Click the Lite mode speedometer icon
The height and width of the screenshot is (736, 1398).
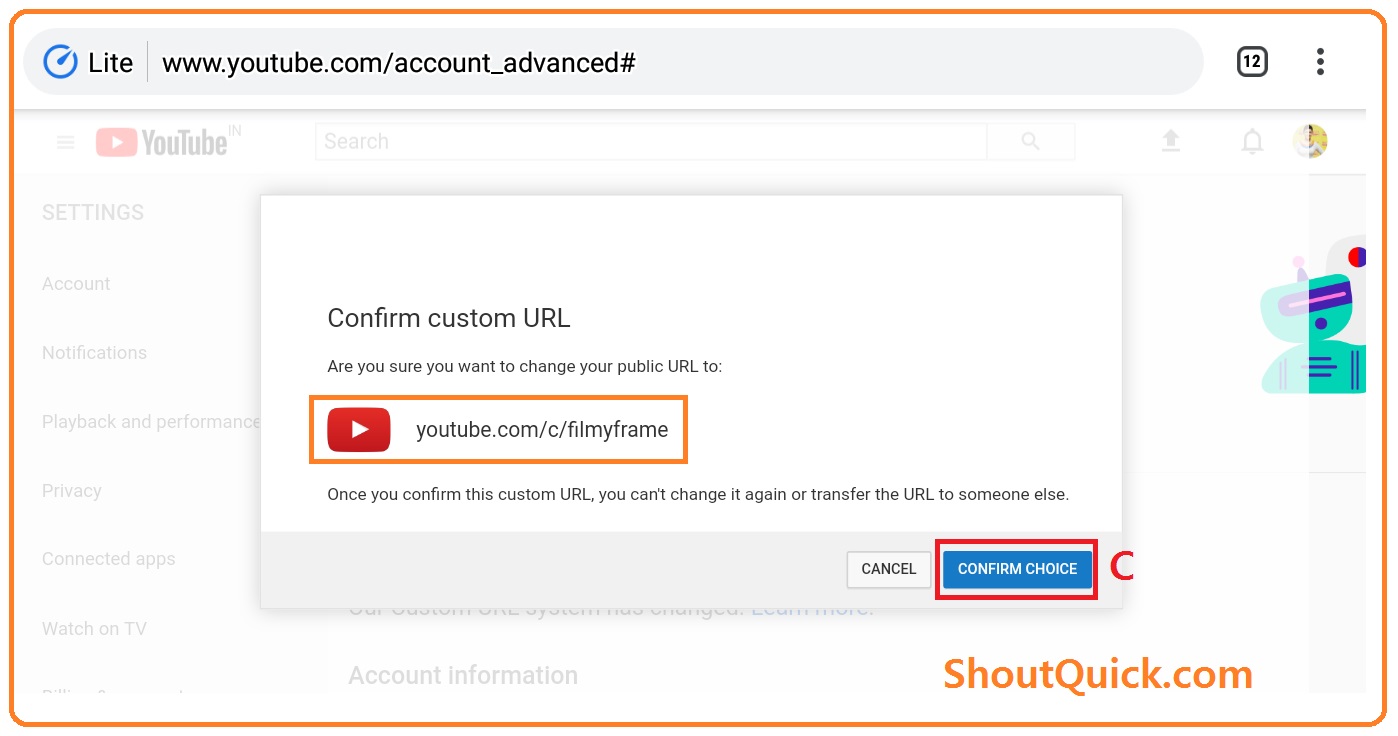pos(61,62)
